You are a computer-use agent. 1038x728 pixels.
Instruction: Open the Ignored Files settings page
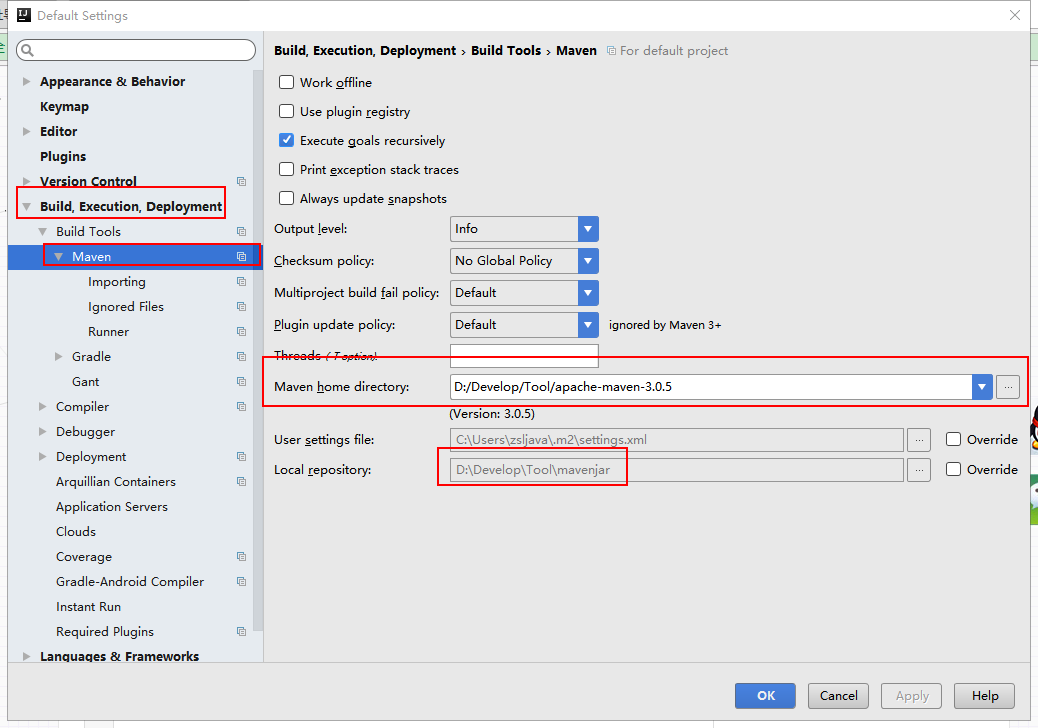(126, 306)
